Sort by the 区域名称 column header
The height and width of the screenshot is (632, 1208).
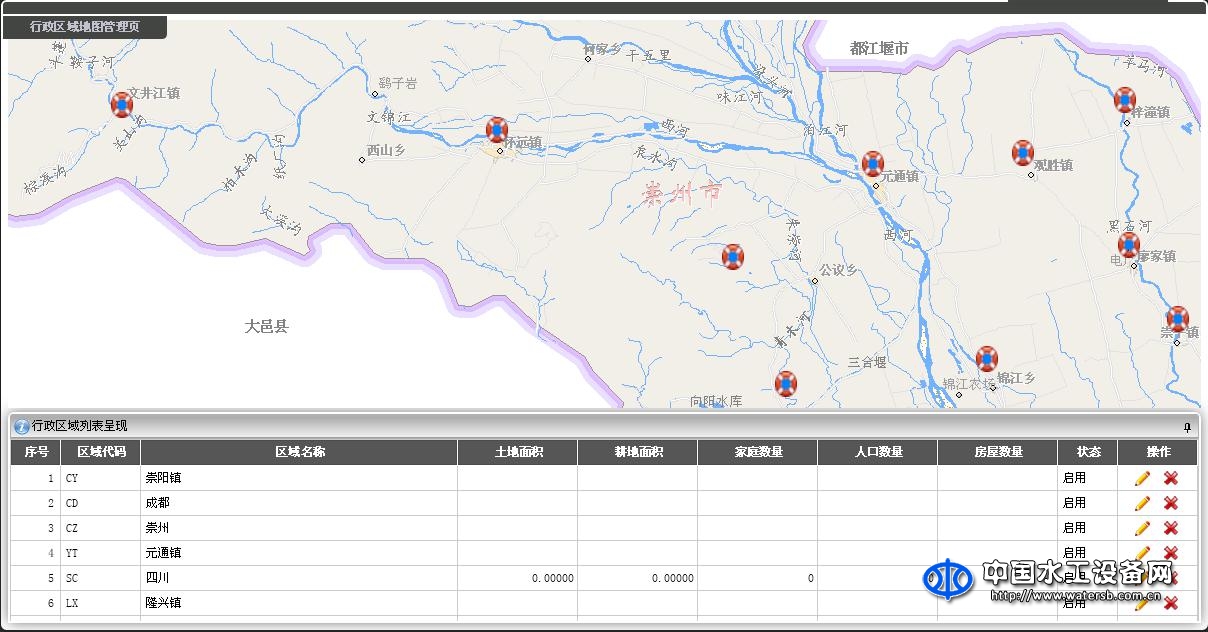coord(299,452)
